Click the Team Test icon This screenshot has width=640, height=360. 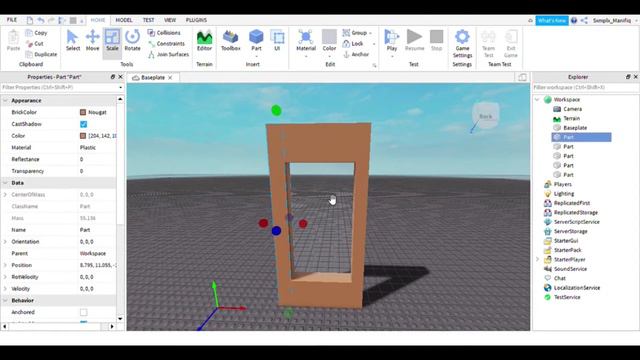click(x=488, y=37)
